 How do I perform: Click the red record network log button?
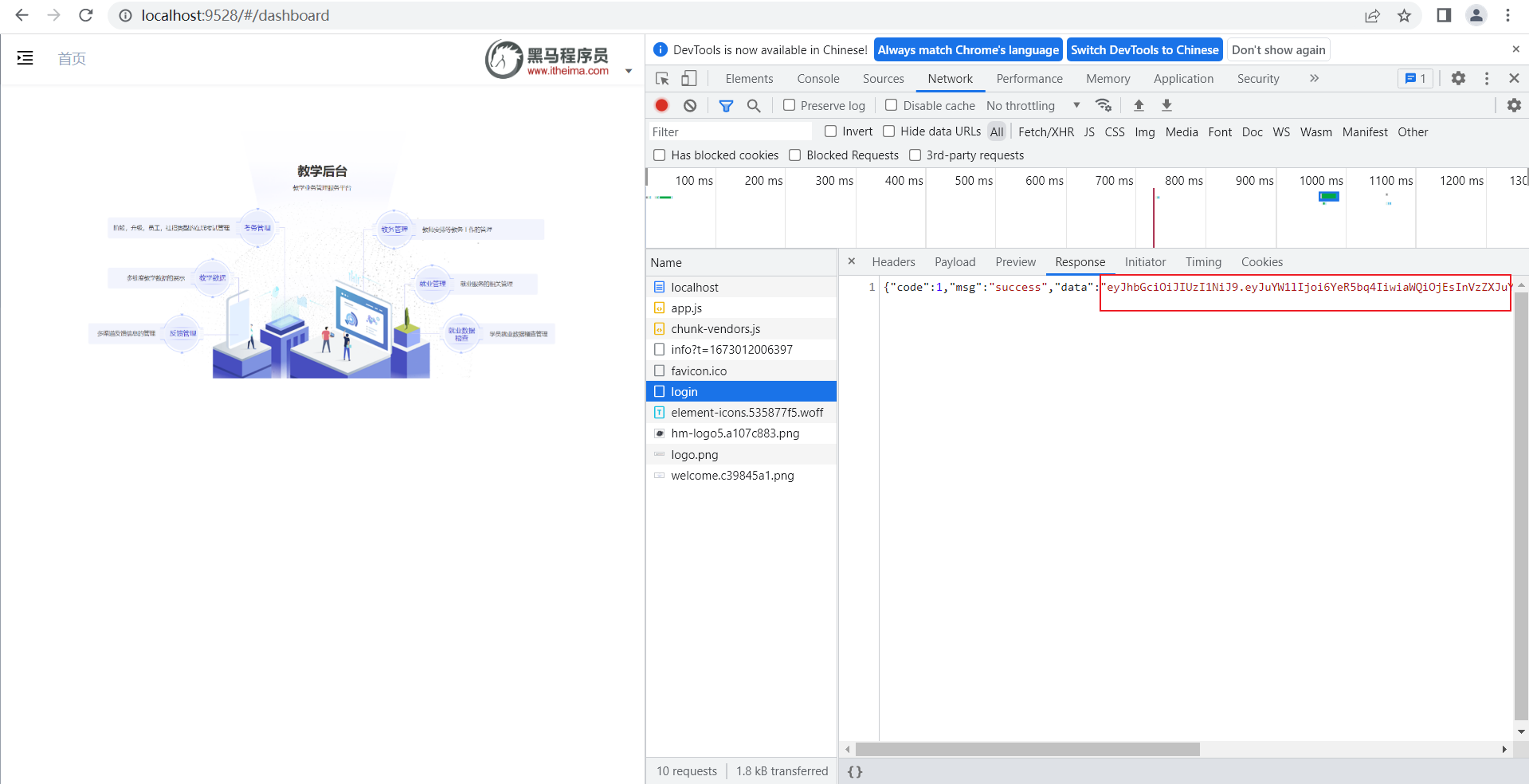(x=661, y=105)
